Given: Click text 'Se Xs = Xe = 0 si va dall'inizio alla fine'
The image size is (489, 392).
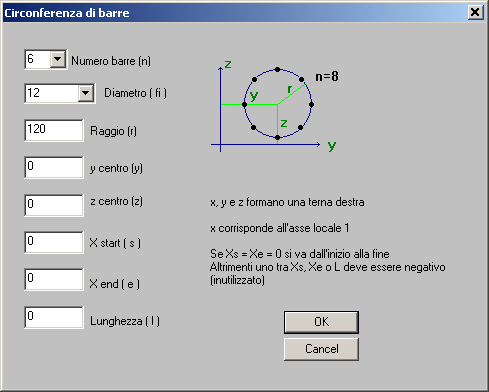Looking at the screenshot, I should (300, 254).
